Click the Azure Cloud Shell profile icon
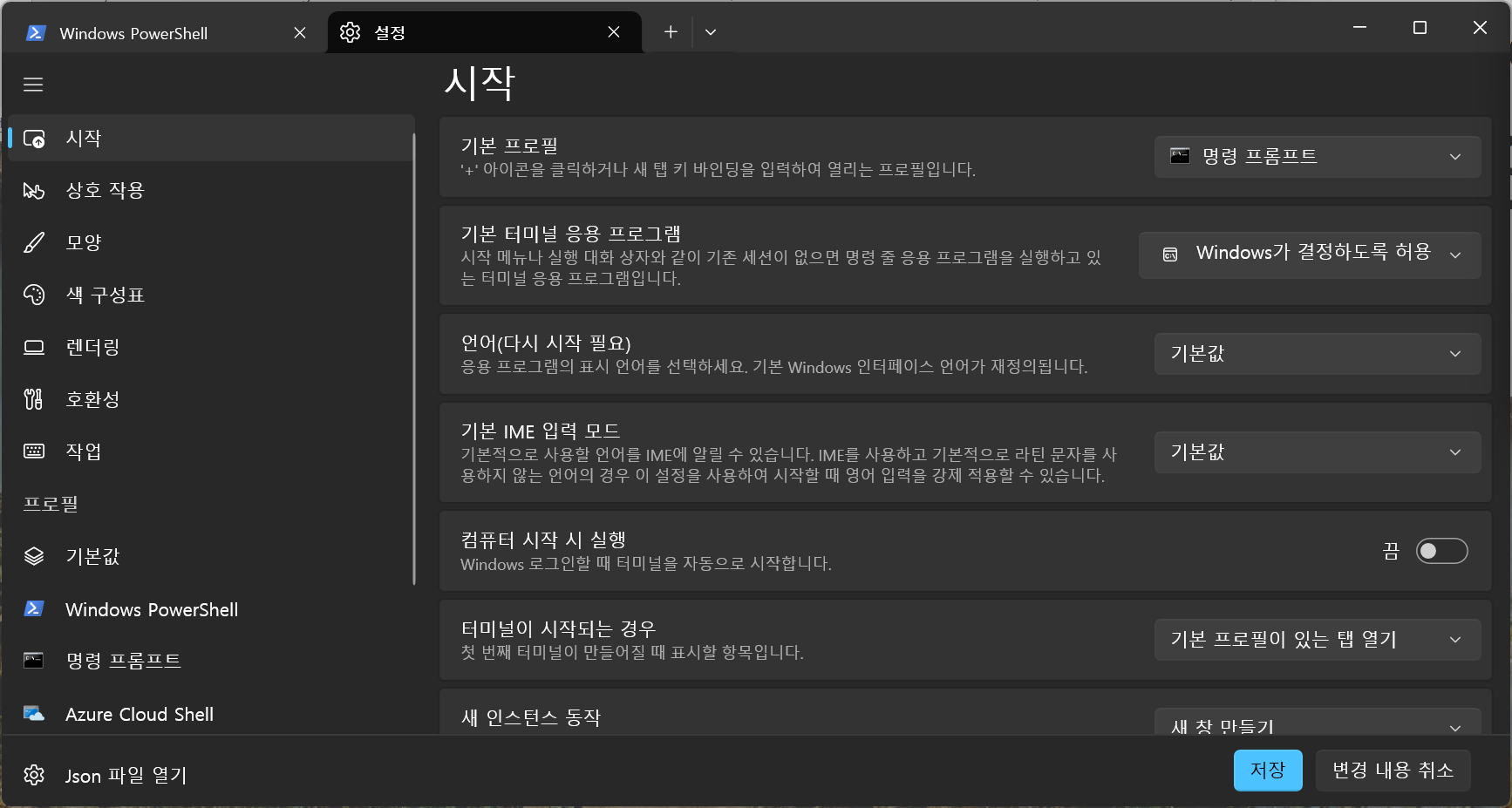The height and width of the screenshot is (808, 1512). coord(34,714)
